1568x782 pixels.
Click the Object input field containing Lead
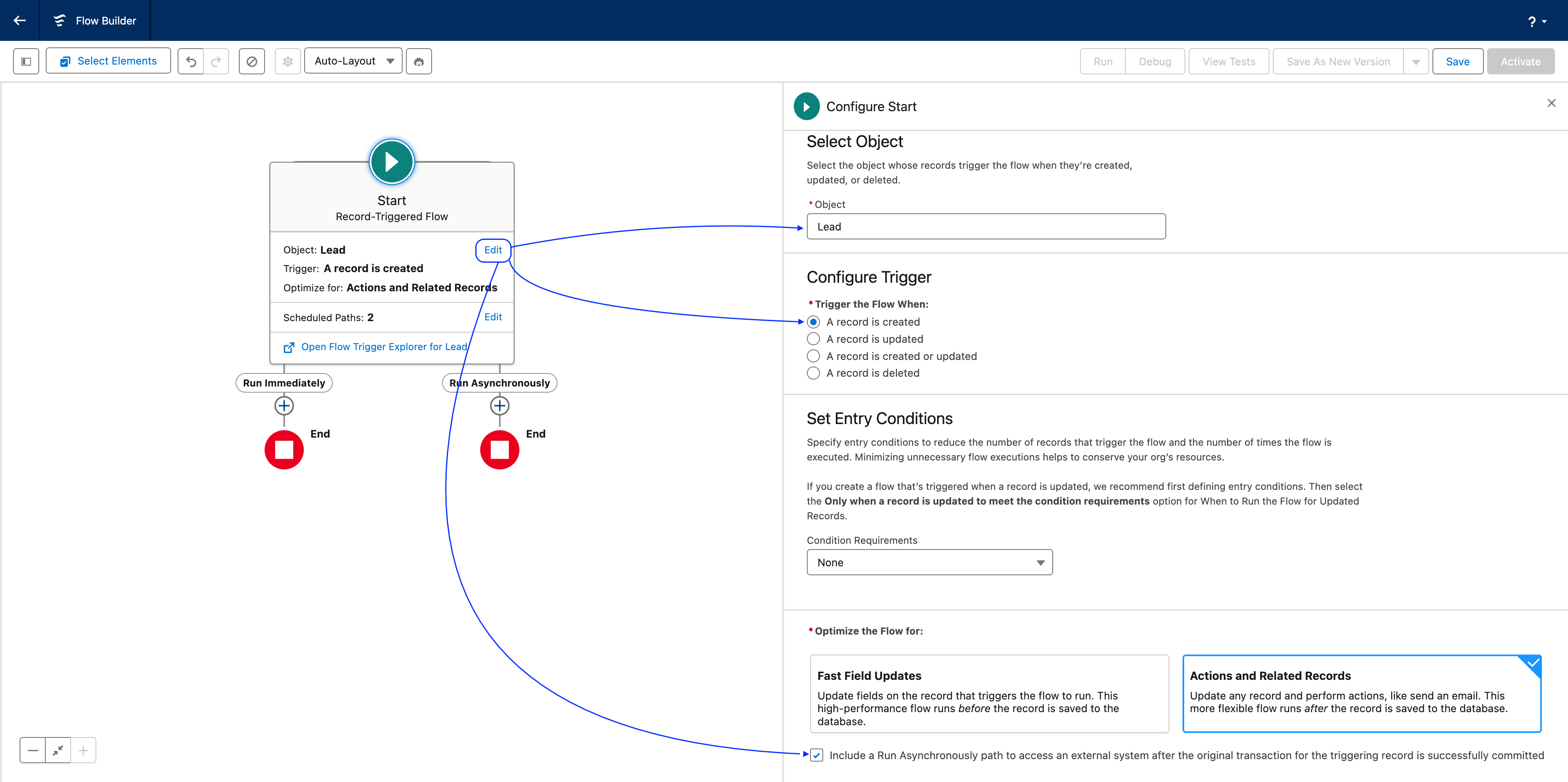coord(986,227)
